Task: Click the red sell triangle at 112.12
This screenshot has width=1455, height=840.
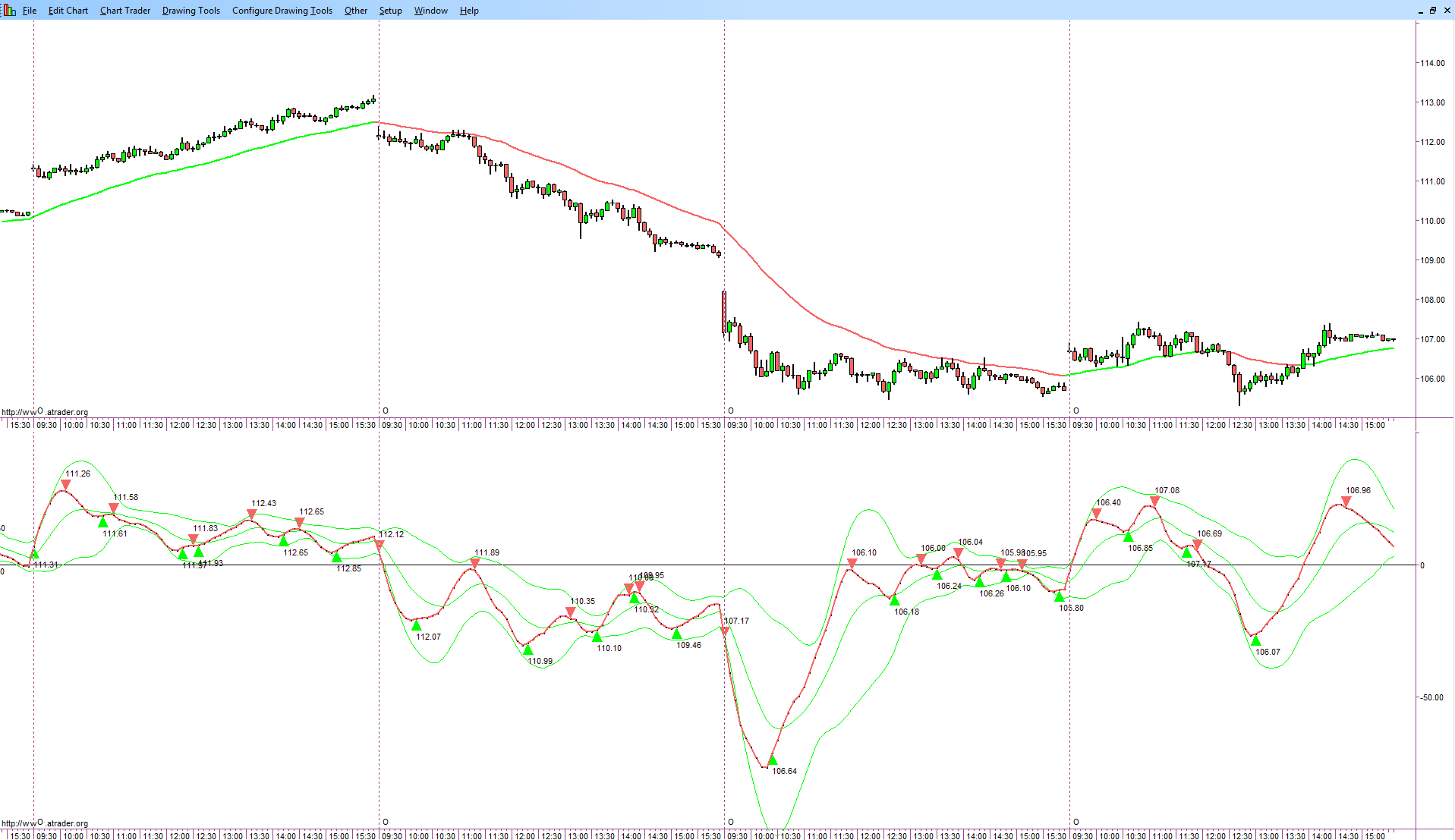Action: [379, 546]
